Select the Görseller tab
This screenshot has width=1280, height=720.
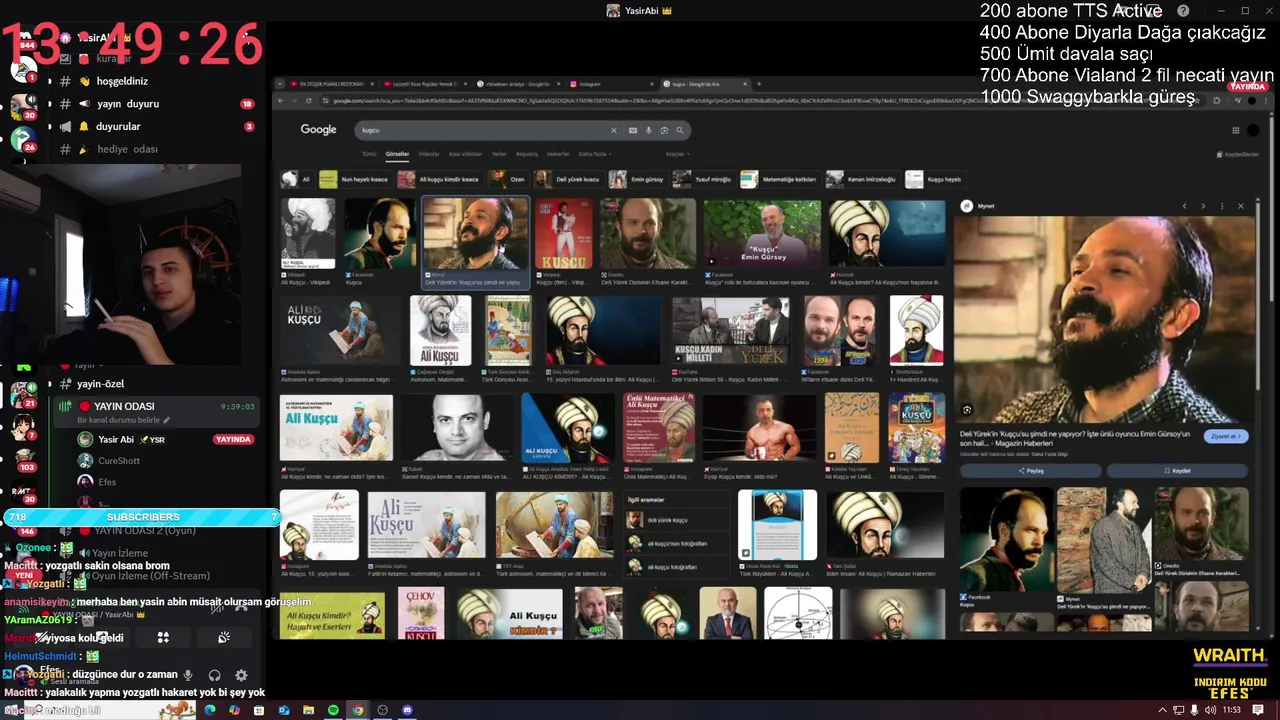tap(397, 154)
